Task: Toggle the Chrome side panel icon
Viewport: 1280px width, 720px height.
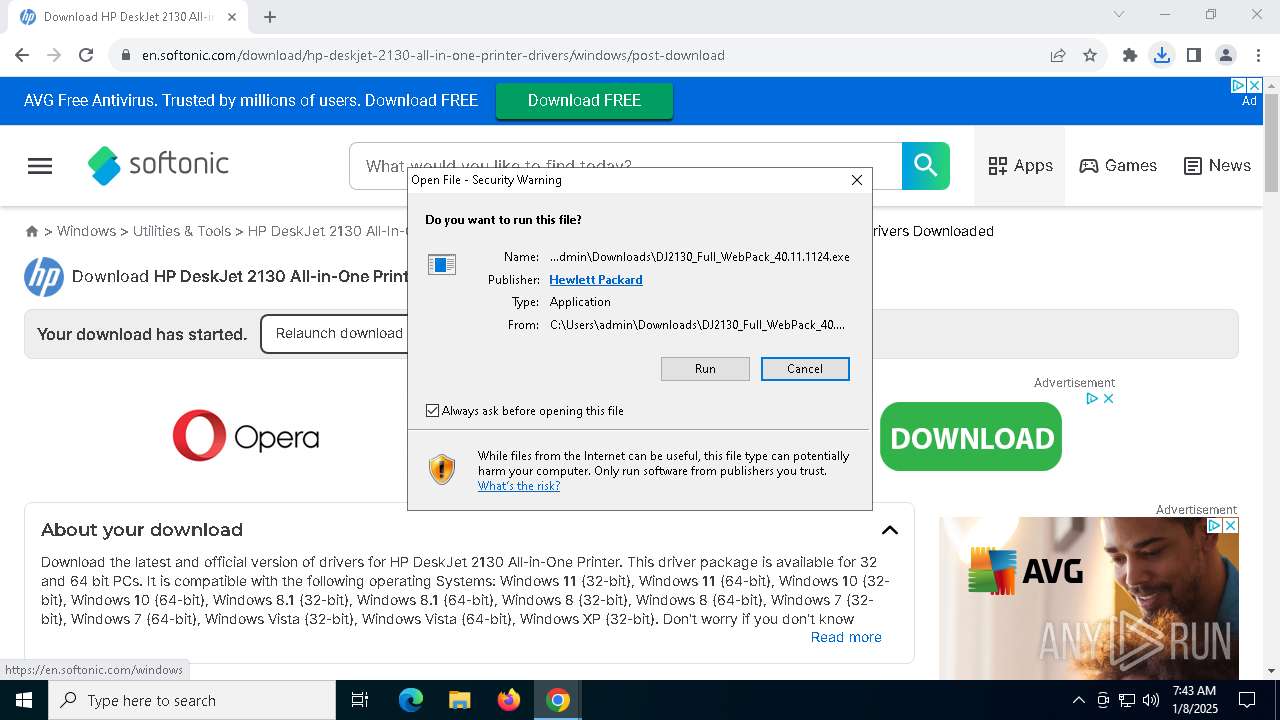Action: [x=1194, y=55]
